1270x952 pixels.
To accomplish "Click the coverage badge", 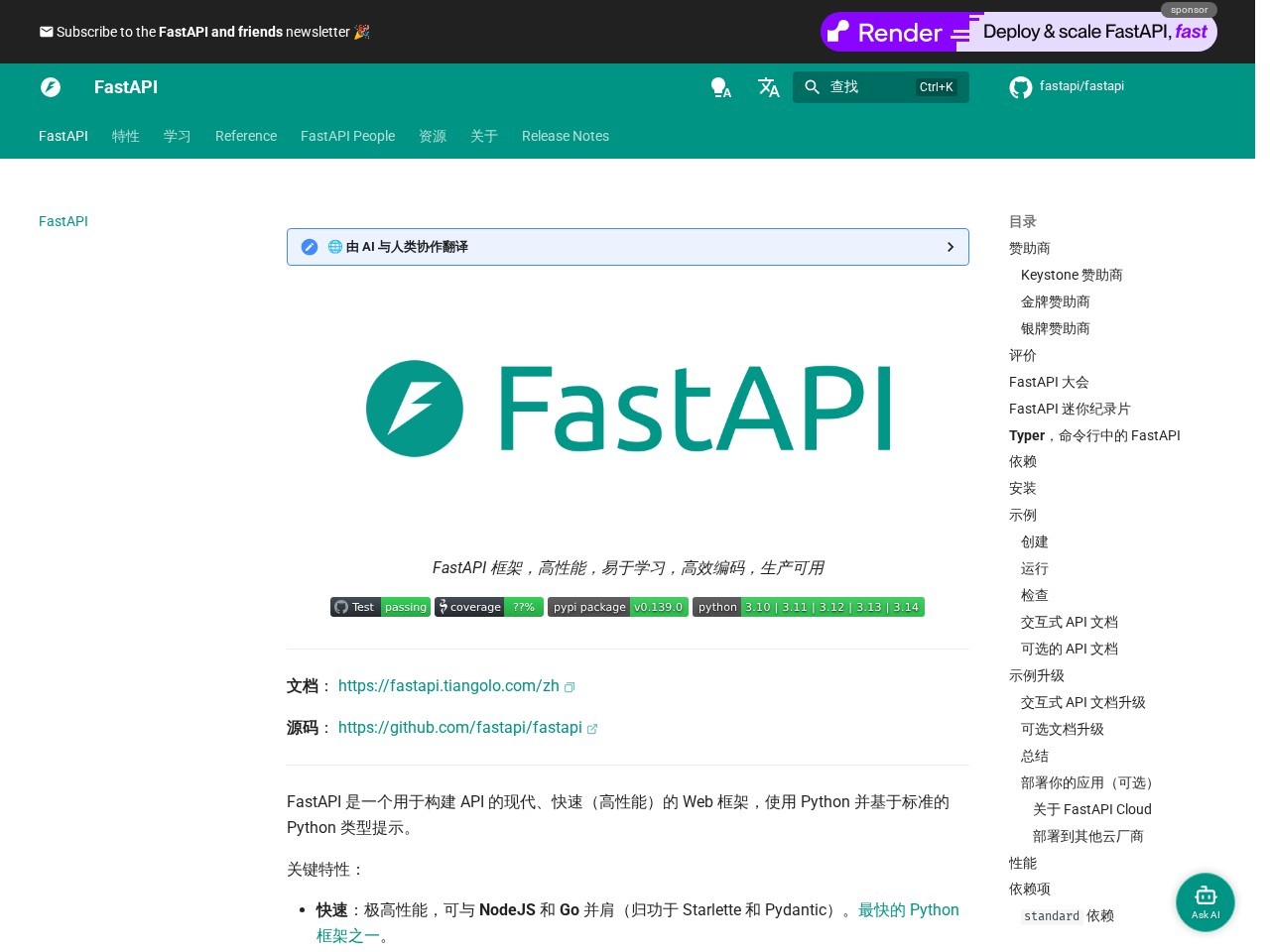I will 489,607.
